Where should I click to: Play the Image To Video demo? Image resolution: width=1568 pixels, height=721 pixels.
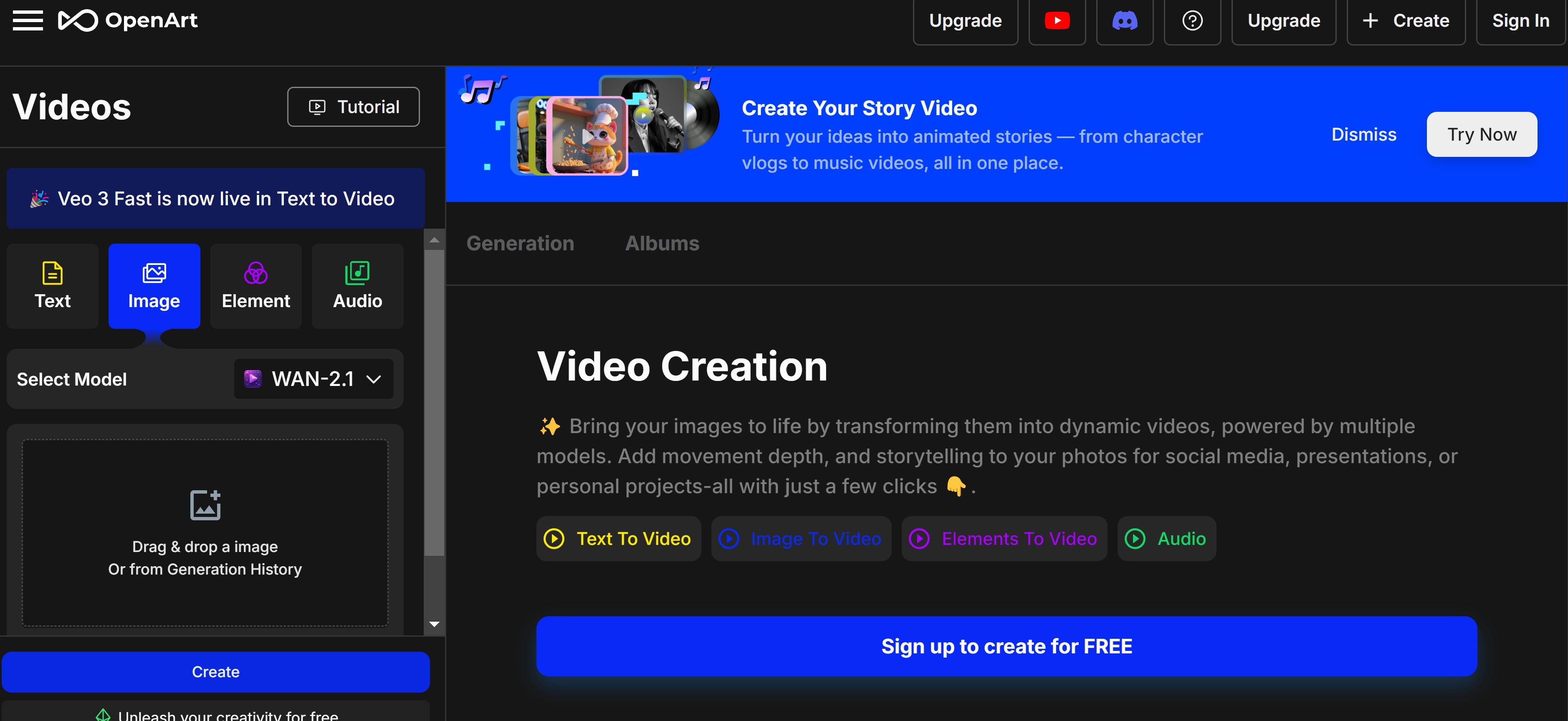point(800,539)
